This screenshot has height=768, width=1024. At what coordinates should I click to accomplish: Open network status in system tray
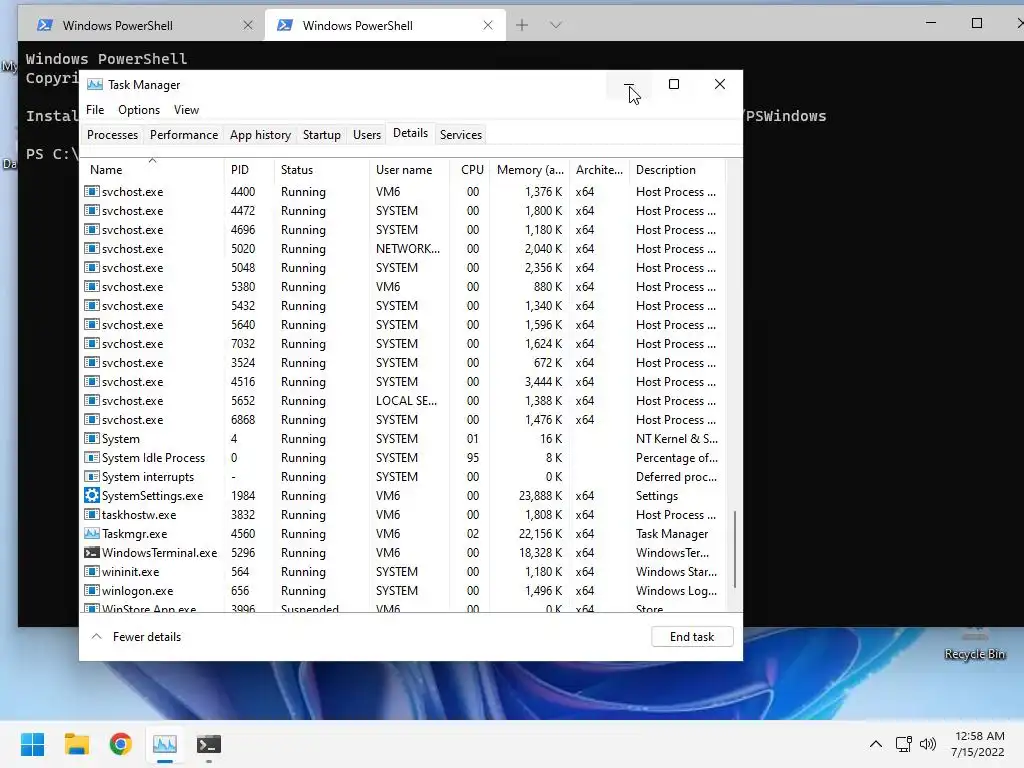(903, 744)
